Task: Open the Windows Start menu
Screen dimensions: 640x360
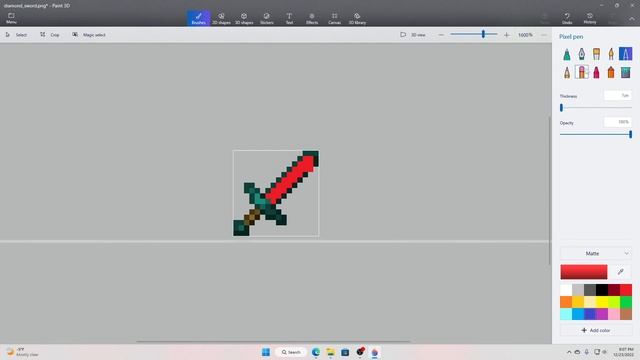Action: 266,352
